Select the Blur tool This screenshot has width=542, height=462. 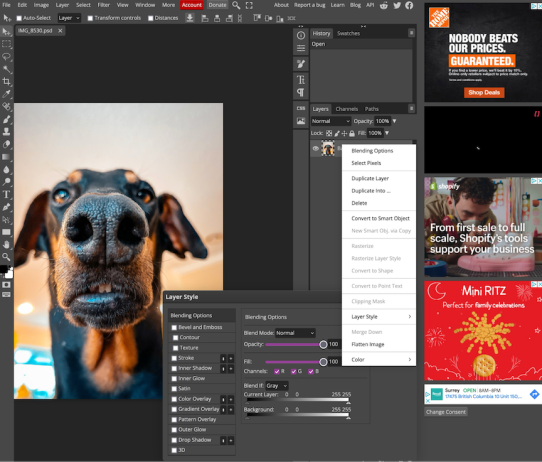6,169
